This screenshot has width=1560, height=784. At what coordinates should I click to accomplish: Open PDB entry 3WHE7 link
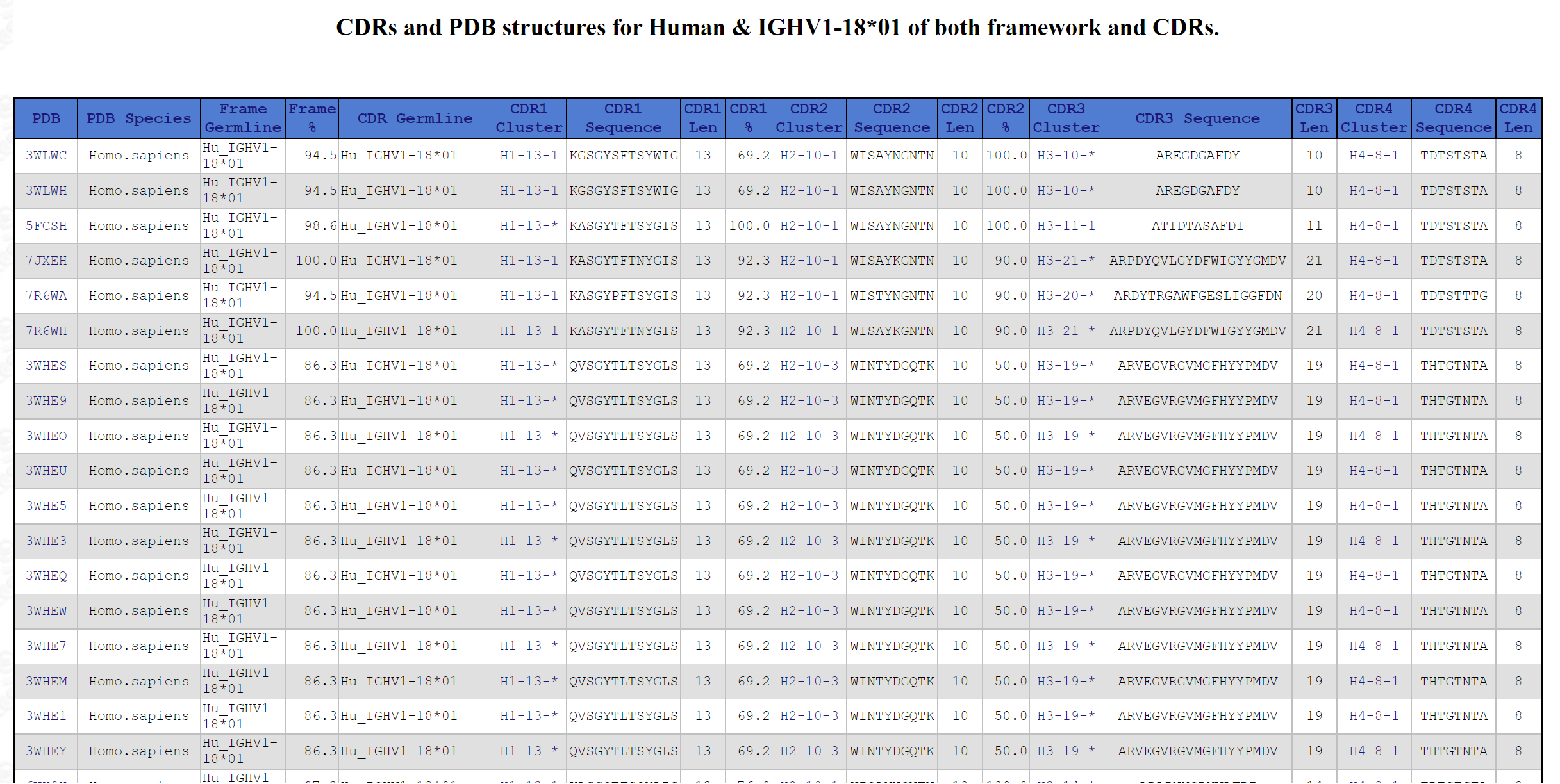pyautogui.click(x=46, y=646)
